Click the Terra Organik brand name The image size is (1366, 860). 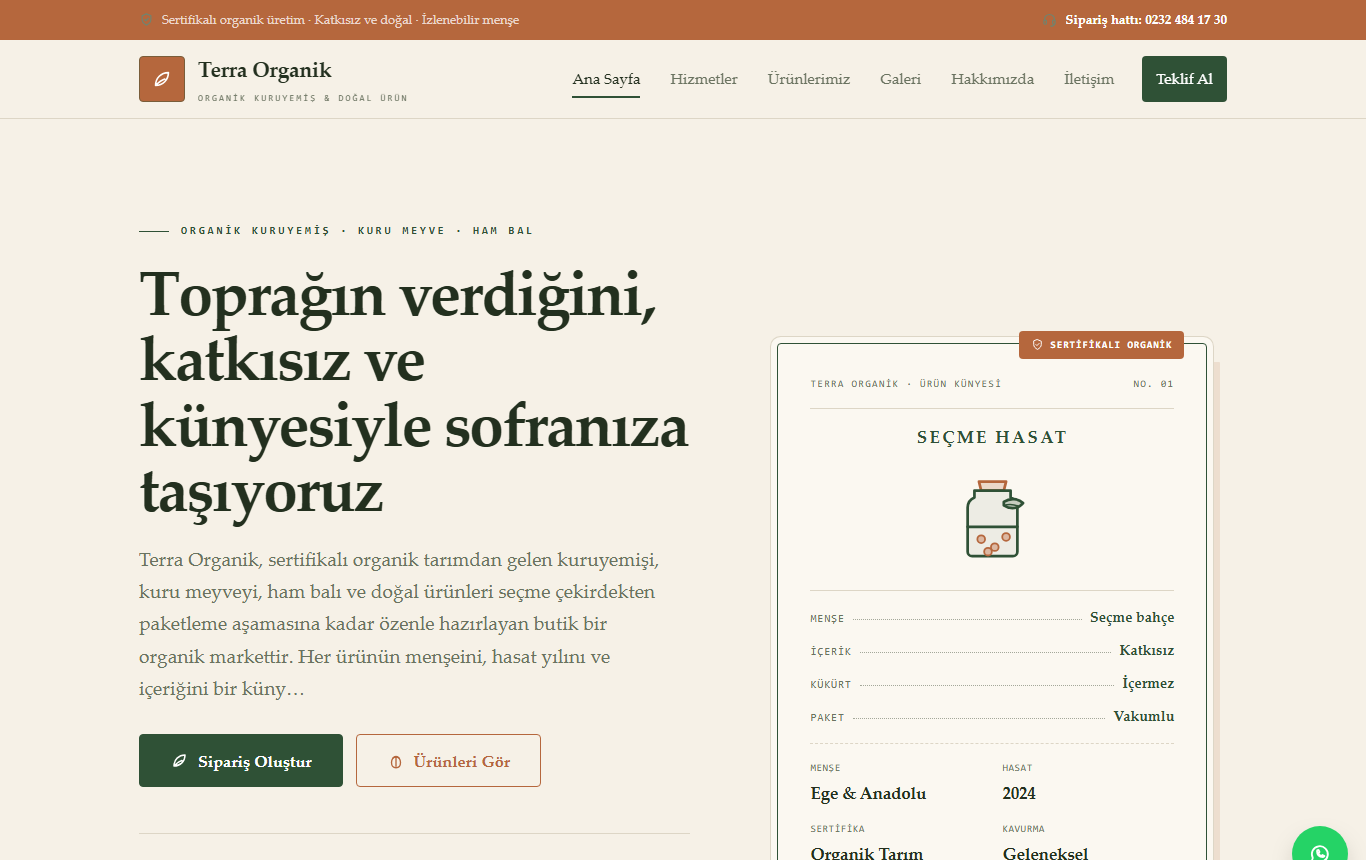click(265, 70)
